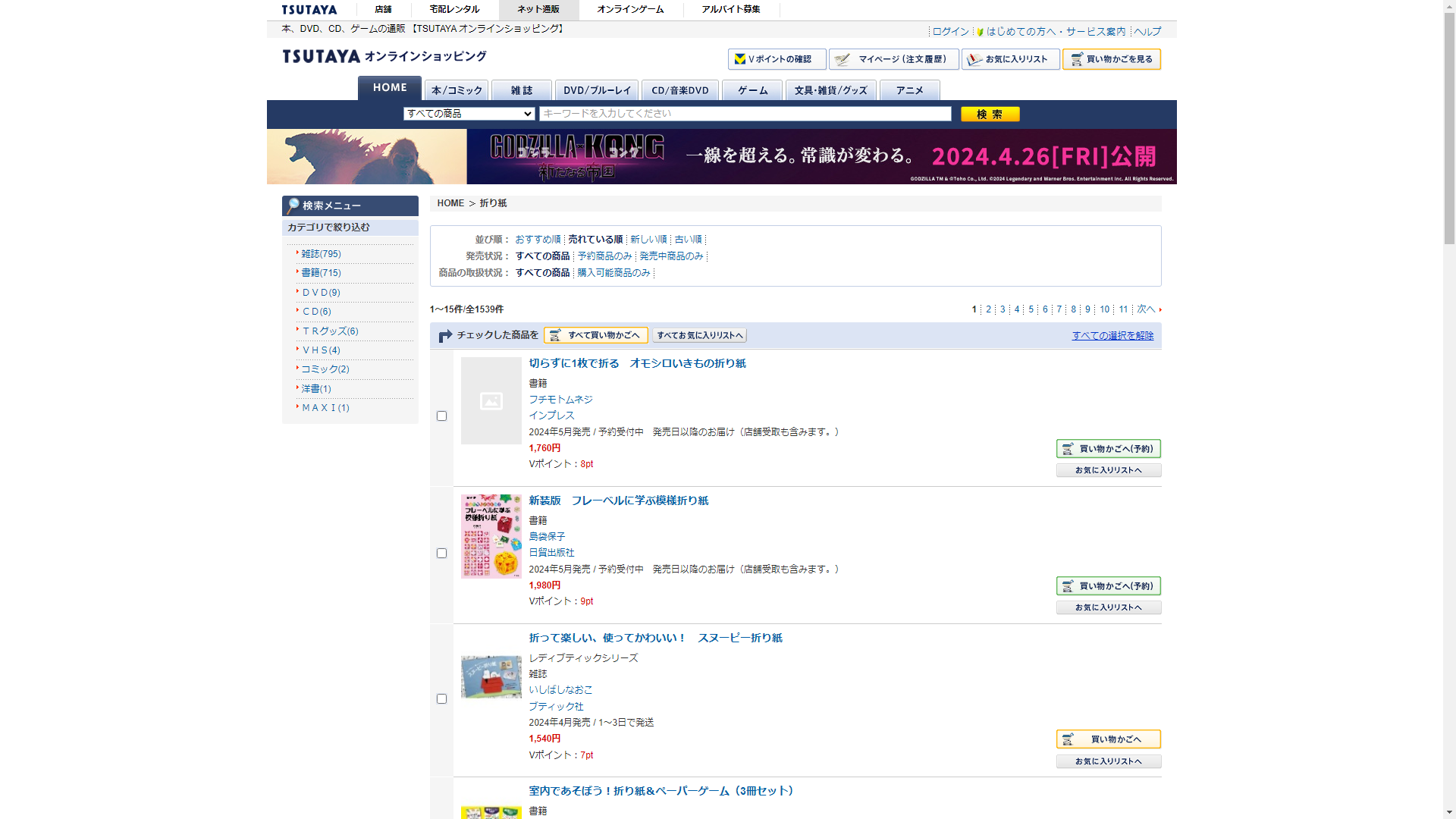Click the yellow 検索 button
This screenshot has width=1456, height=819.
coord(990,114)
